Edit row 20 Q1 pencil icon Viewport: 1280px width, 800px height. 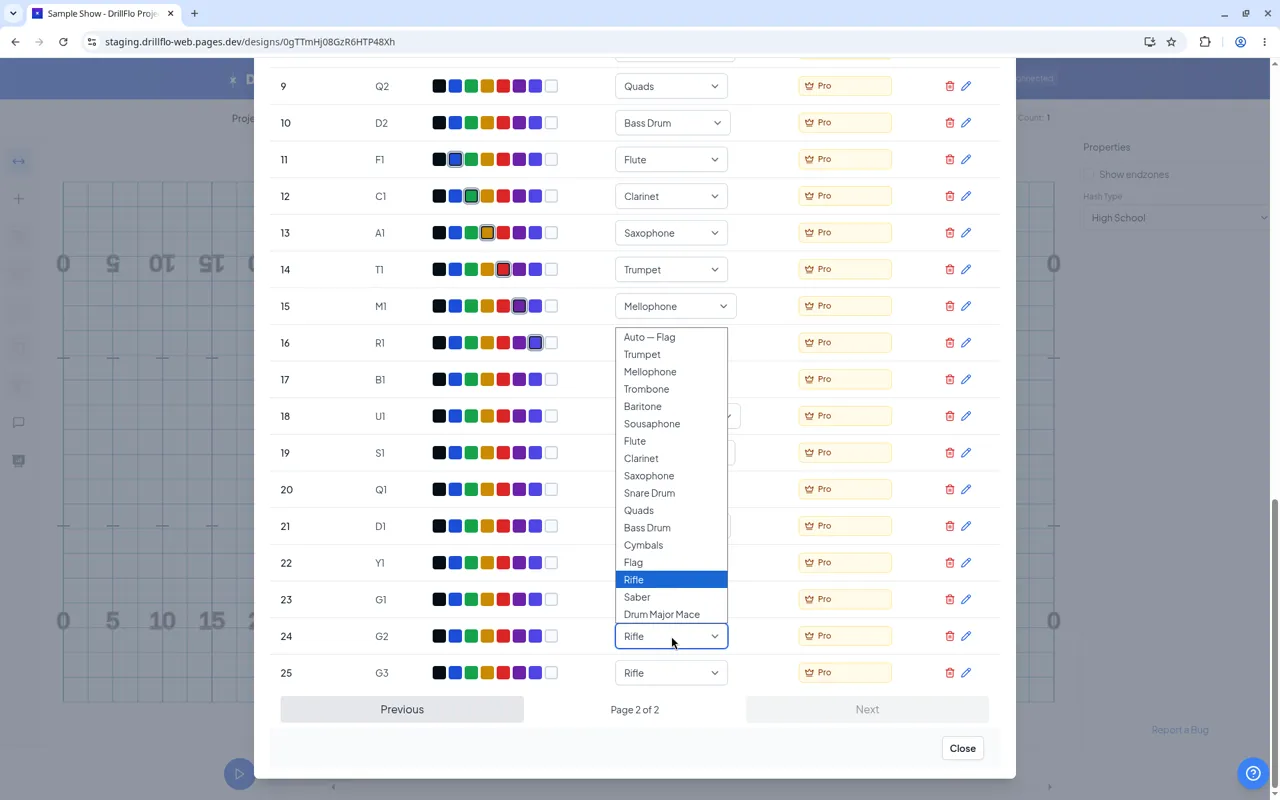tap(966, 490)
